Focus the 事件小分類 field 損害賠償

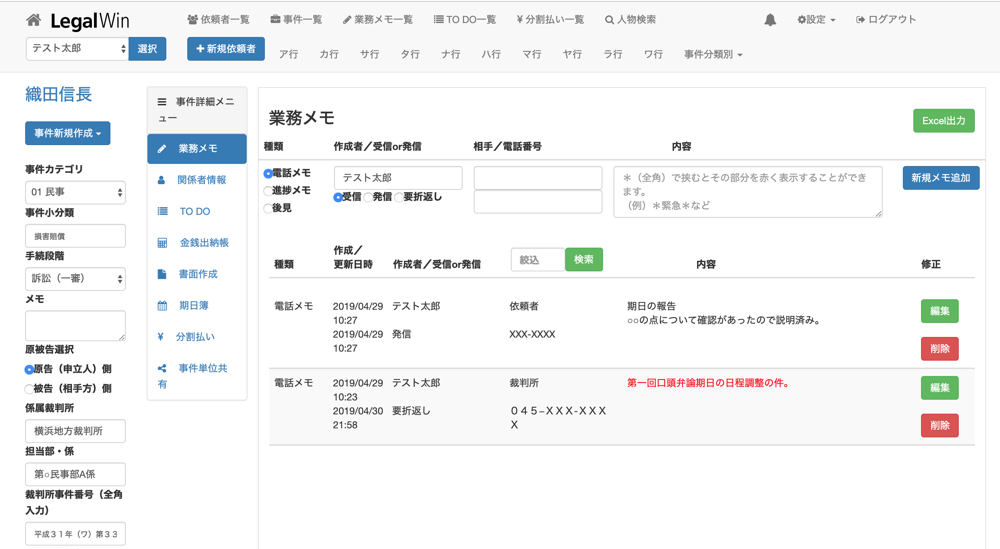pyautogui.click(x=75, y=236)
